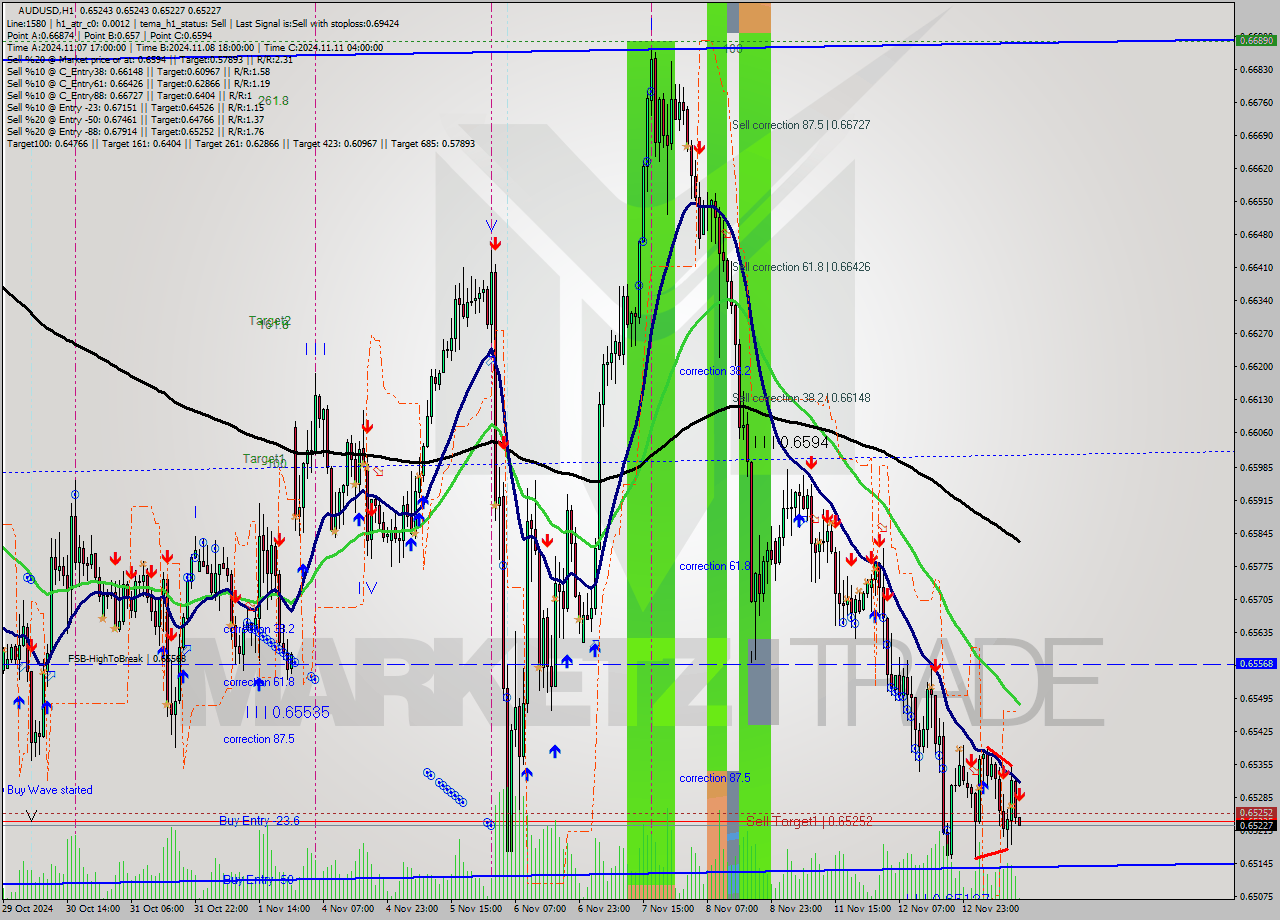Click the 0.66340 price axis label

click(x=1257, y=300)
